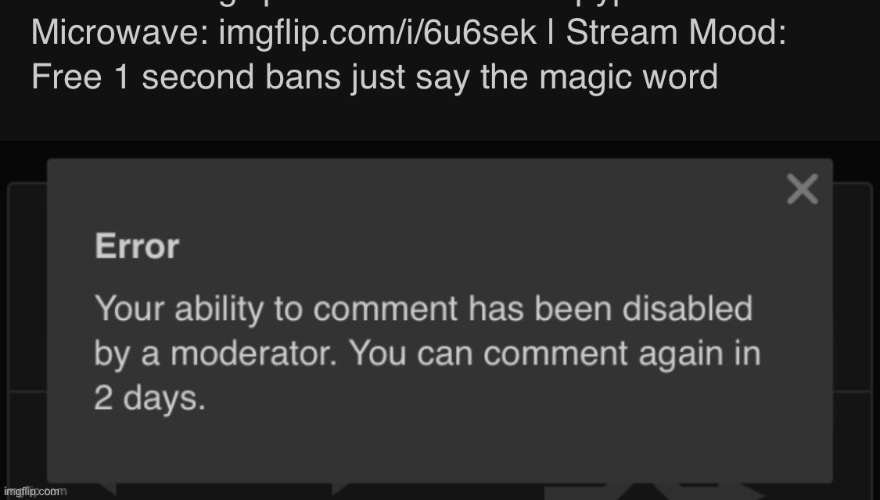Click the 'comment has been disabled' message text

coord(533,309)
